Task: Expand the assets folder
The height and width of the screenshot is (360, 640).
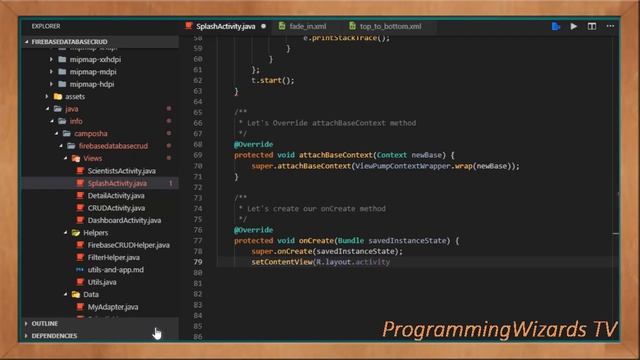Action: click(x=47, y=97)
